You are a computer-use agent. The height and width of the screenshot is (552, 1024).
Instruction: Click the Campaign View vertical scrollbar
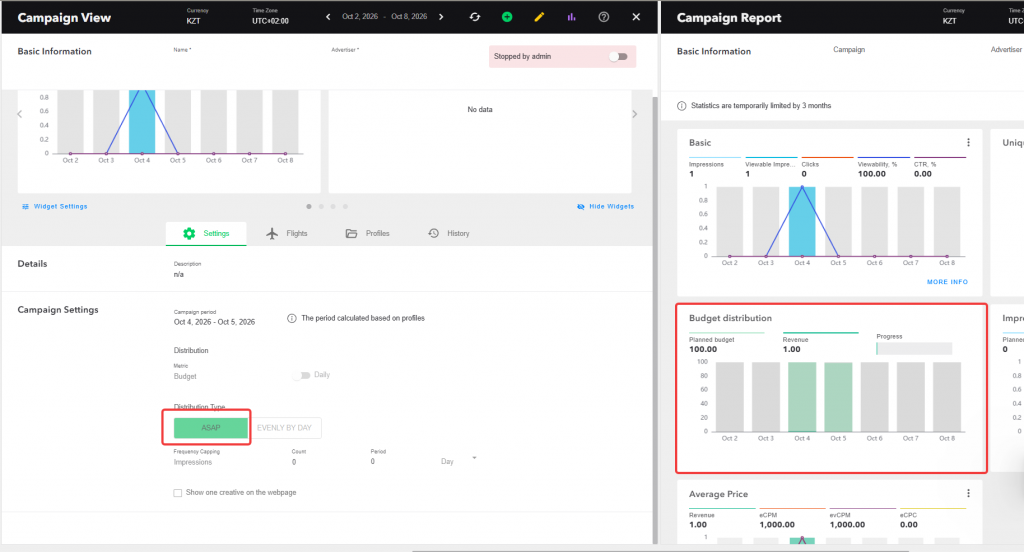(655, 320)
